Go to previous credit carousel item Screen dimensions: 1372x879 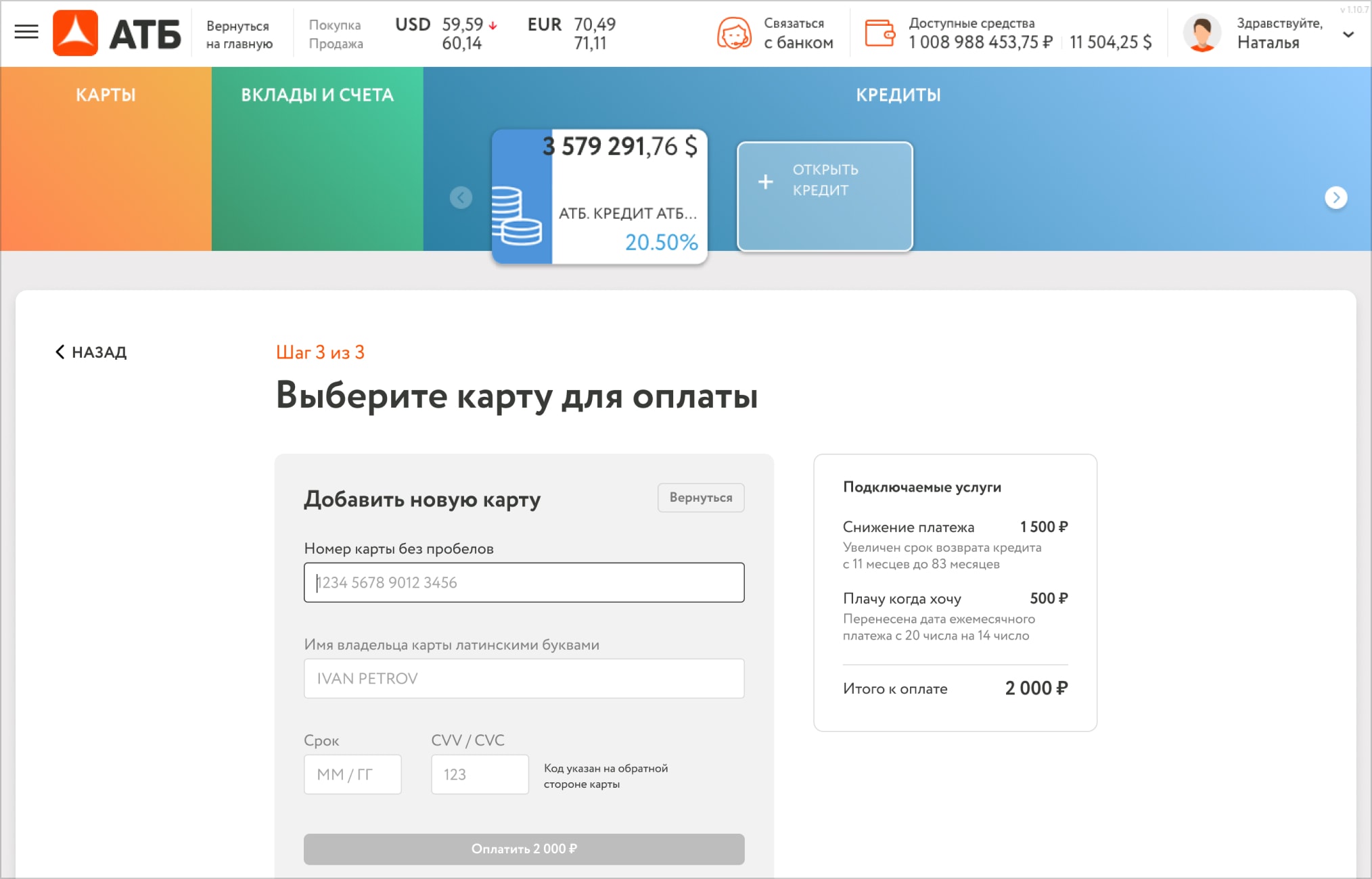pyautogui.click(x=461, y=197)
